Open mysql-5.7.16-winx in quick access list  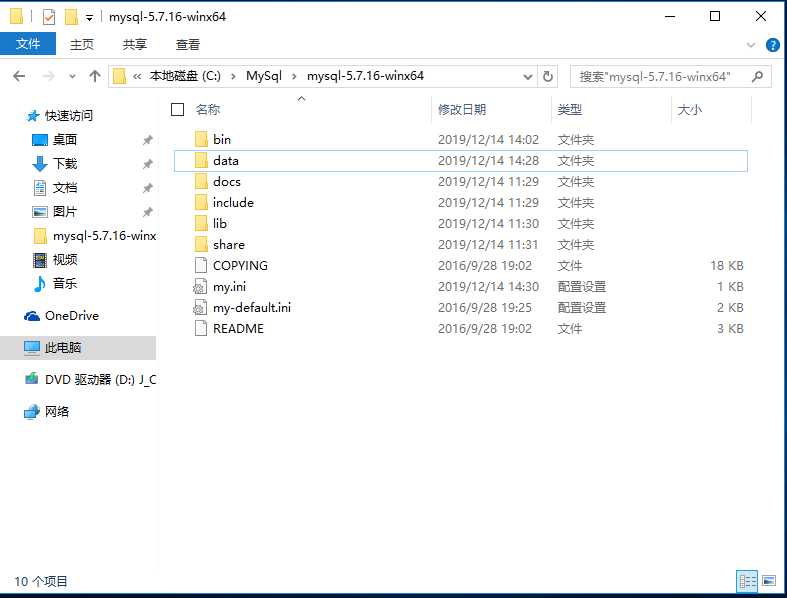click(x=104, y=235)
